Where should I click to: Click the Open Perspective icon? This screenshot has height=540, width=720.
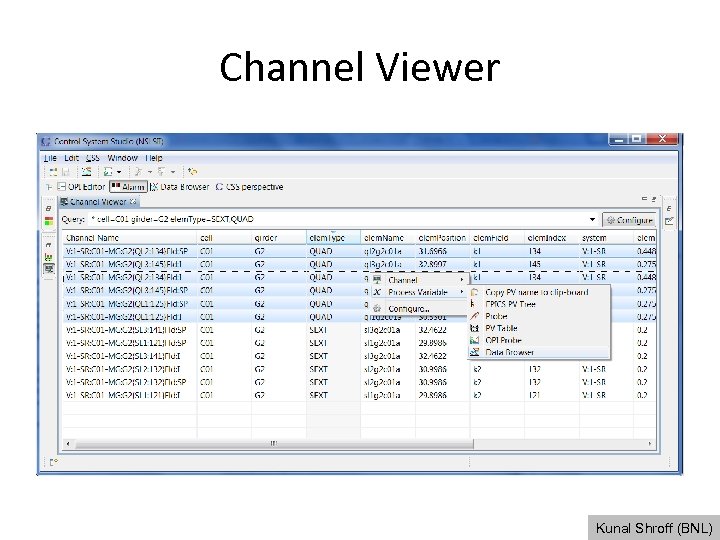point(49,187)
